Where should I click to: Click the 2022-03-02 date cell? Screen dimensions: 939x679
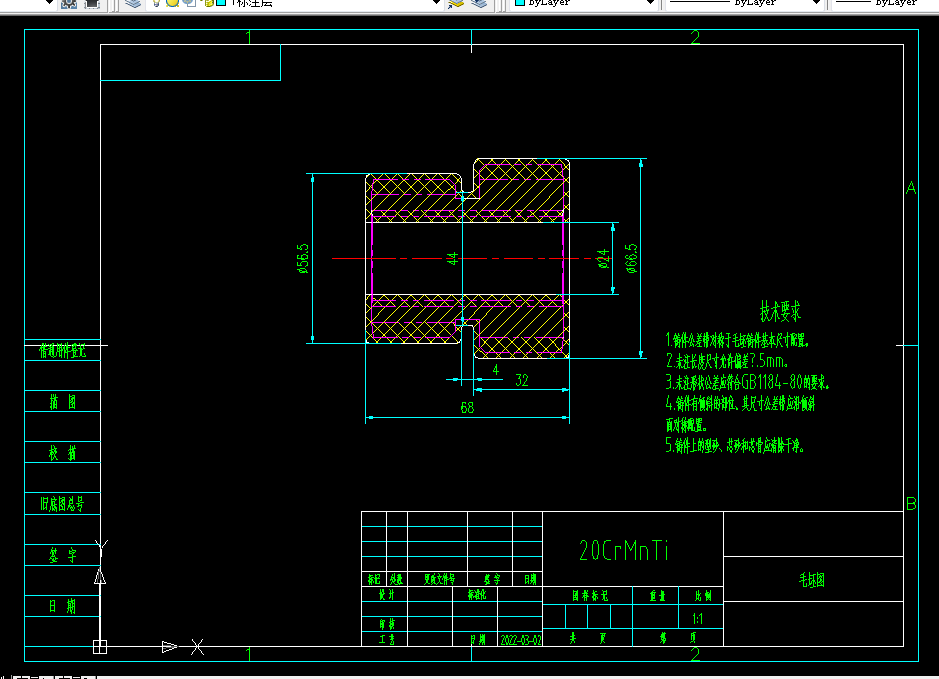click(520, 640)
